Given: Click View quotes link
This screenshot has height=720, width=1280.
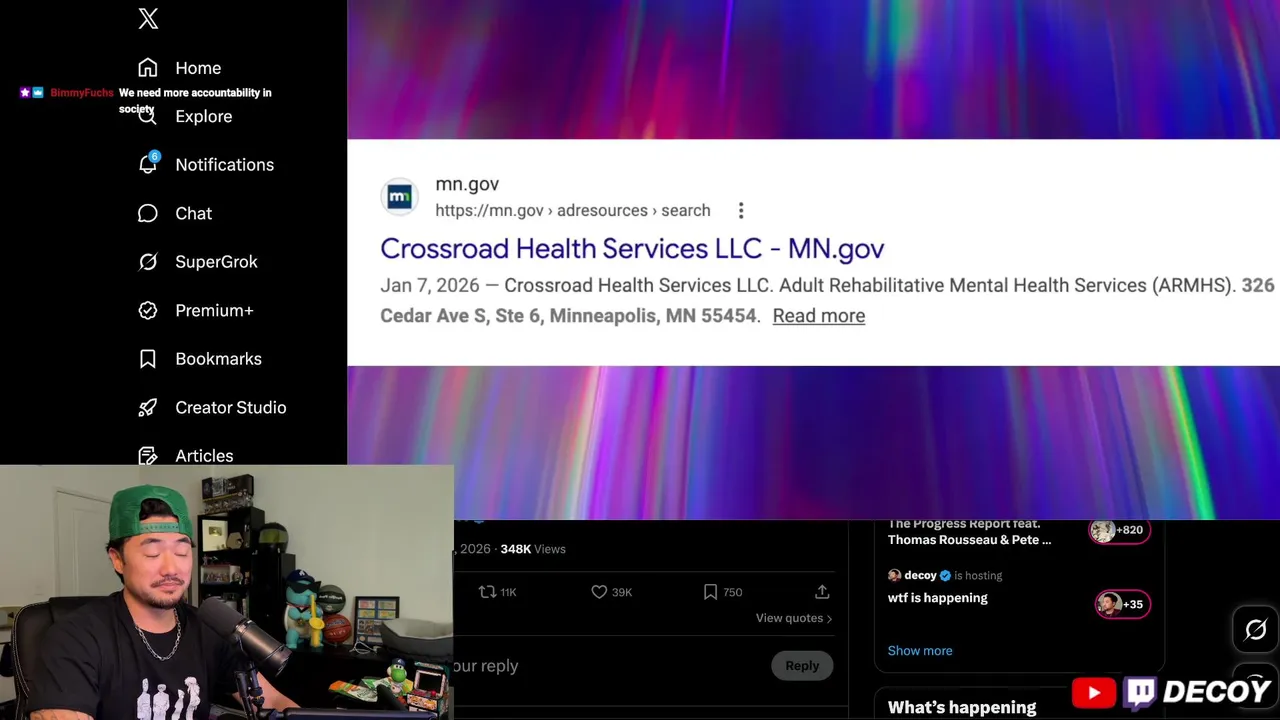Looking at the screenshot, I should (x=794, y=618).
